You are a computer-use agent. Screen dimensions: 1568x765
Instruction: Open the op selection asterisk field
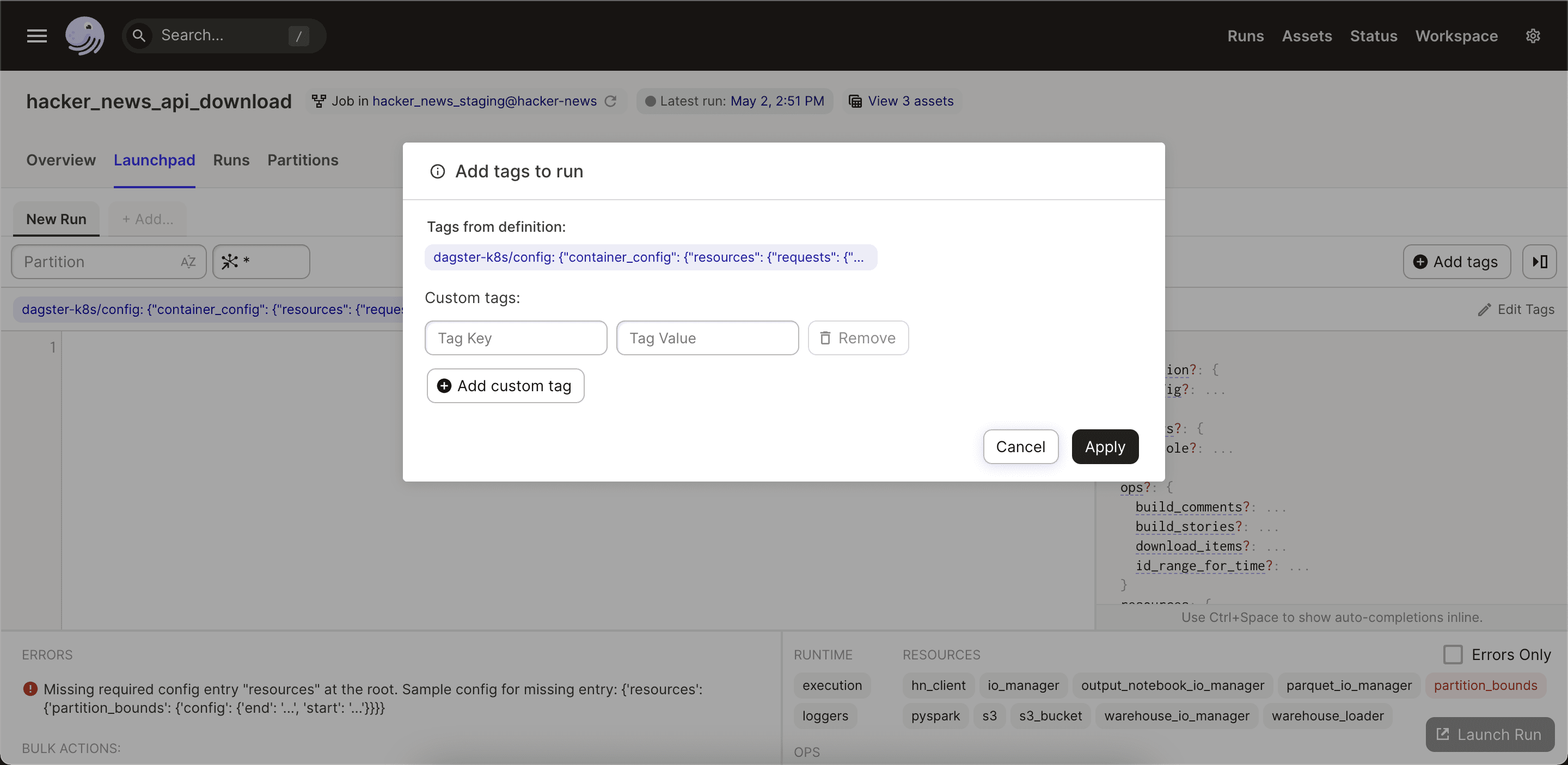coord(261,262)
